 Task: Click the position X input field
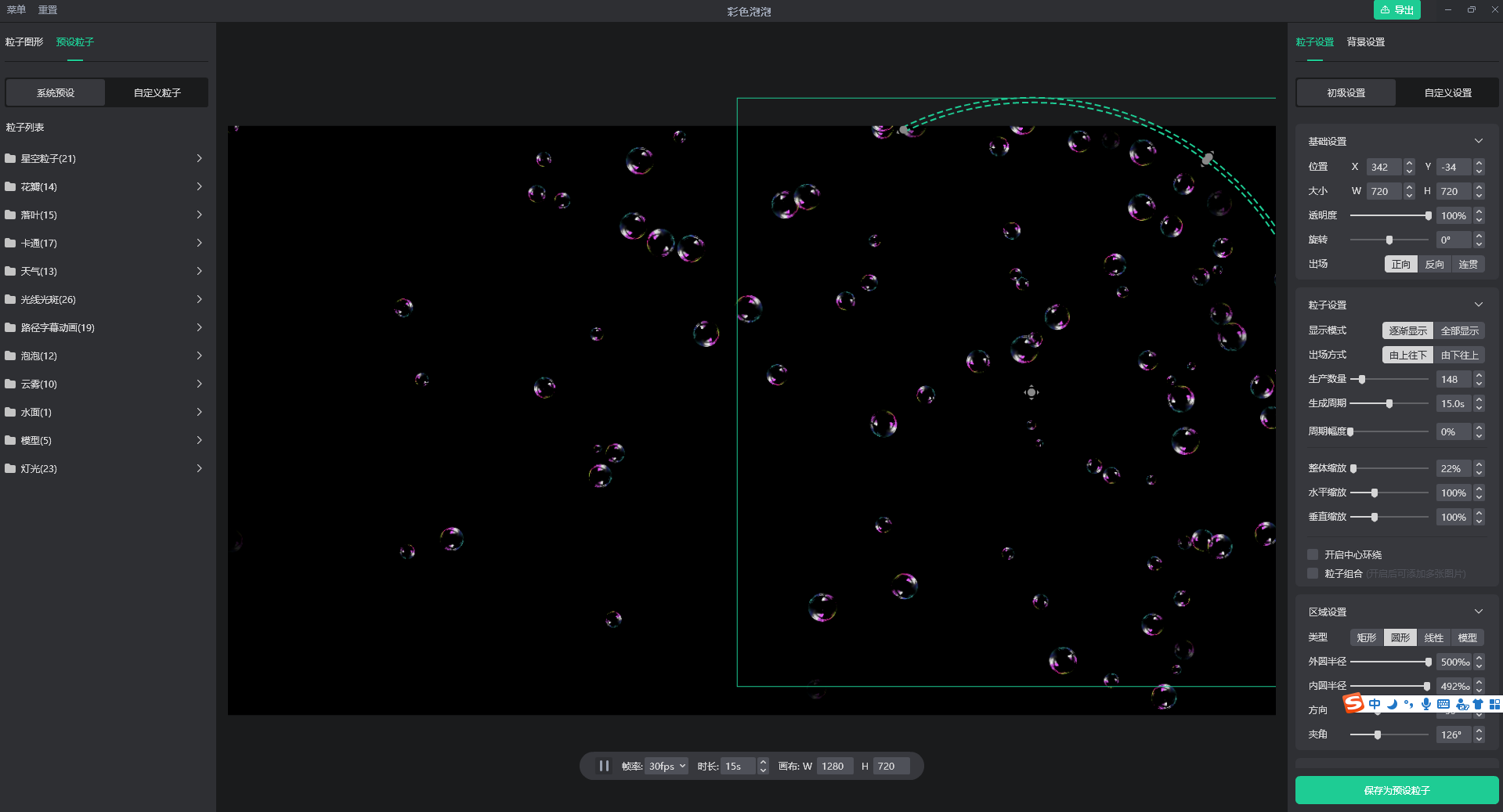coord(1384,167)
